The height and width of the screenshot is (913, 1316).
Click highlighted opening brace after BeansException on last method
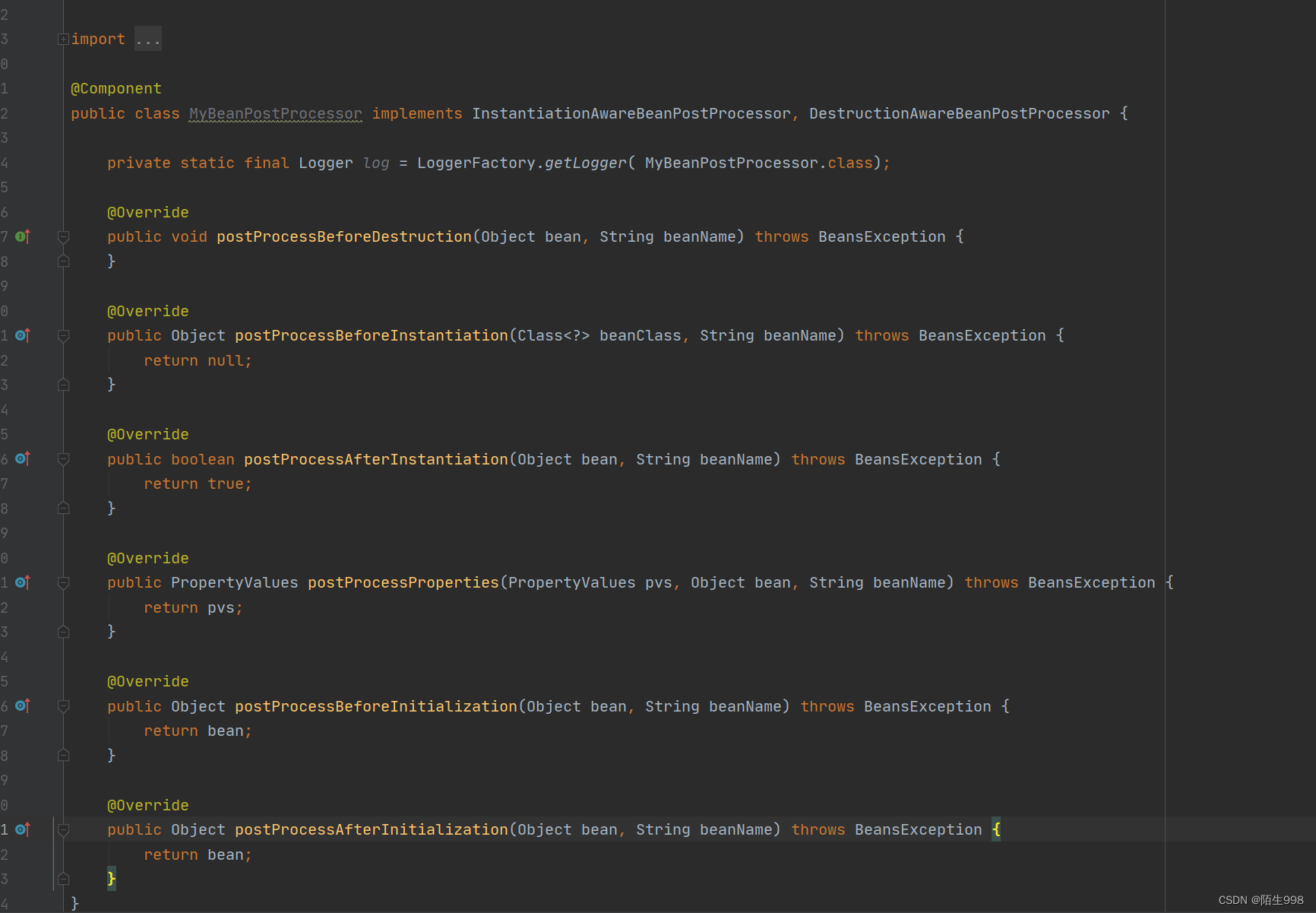point(996,830)
